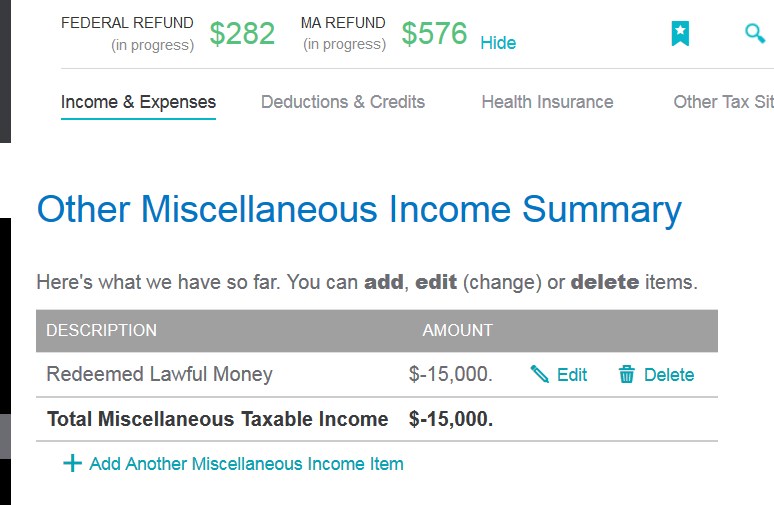Image resolution: width=774 pixels, height=505 pixels.
Task: Open search with the magnifier icon
Action: pyautogui.click(x=755, y=33)
